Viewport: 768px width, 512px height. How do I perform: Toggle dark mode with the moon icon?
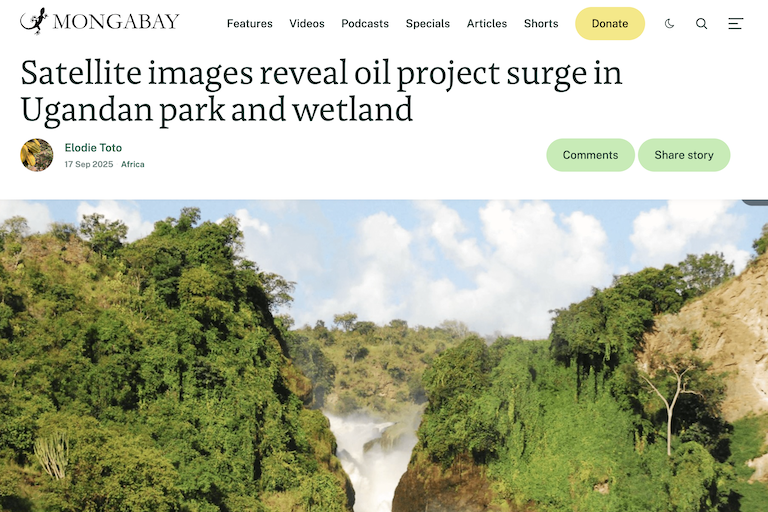coord(669,24)
